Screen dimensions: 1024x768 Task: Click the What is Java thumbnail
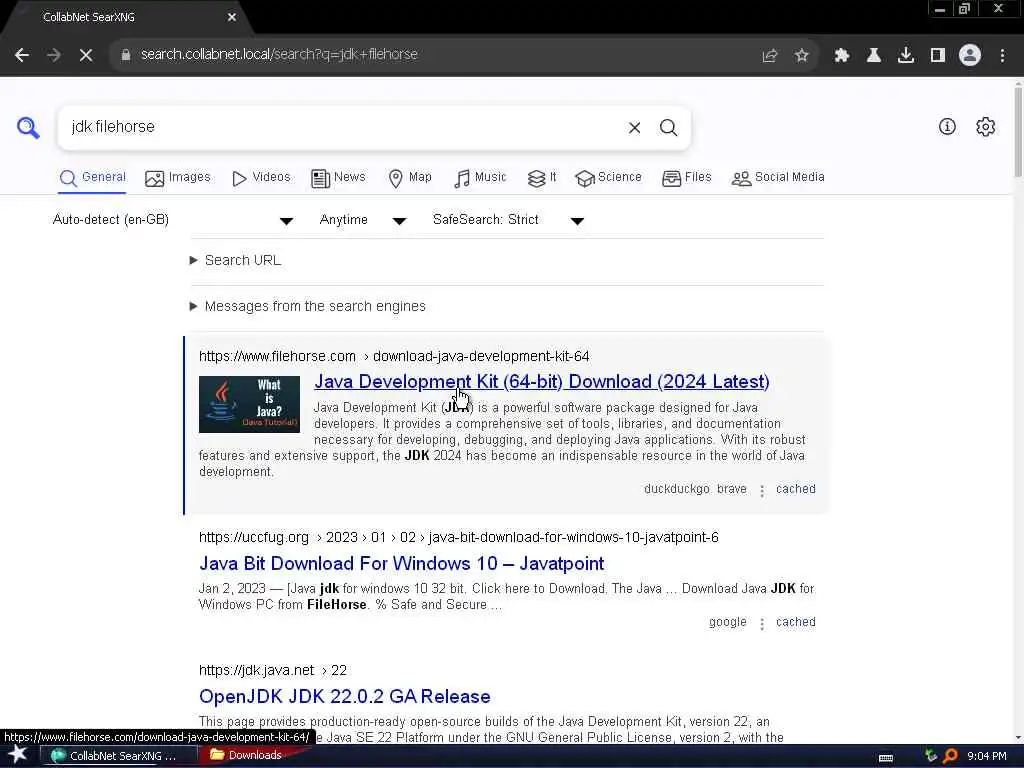[x=249, y=404]
